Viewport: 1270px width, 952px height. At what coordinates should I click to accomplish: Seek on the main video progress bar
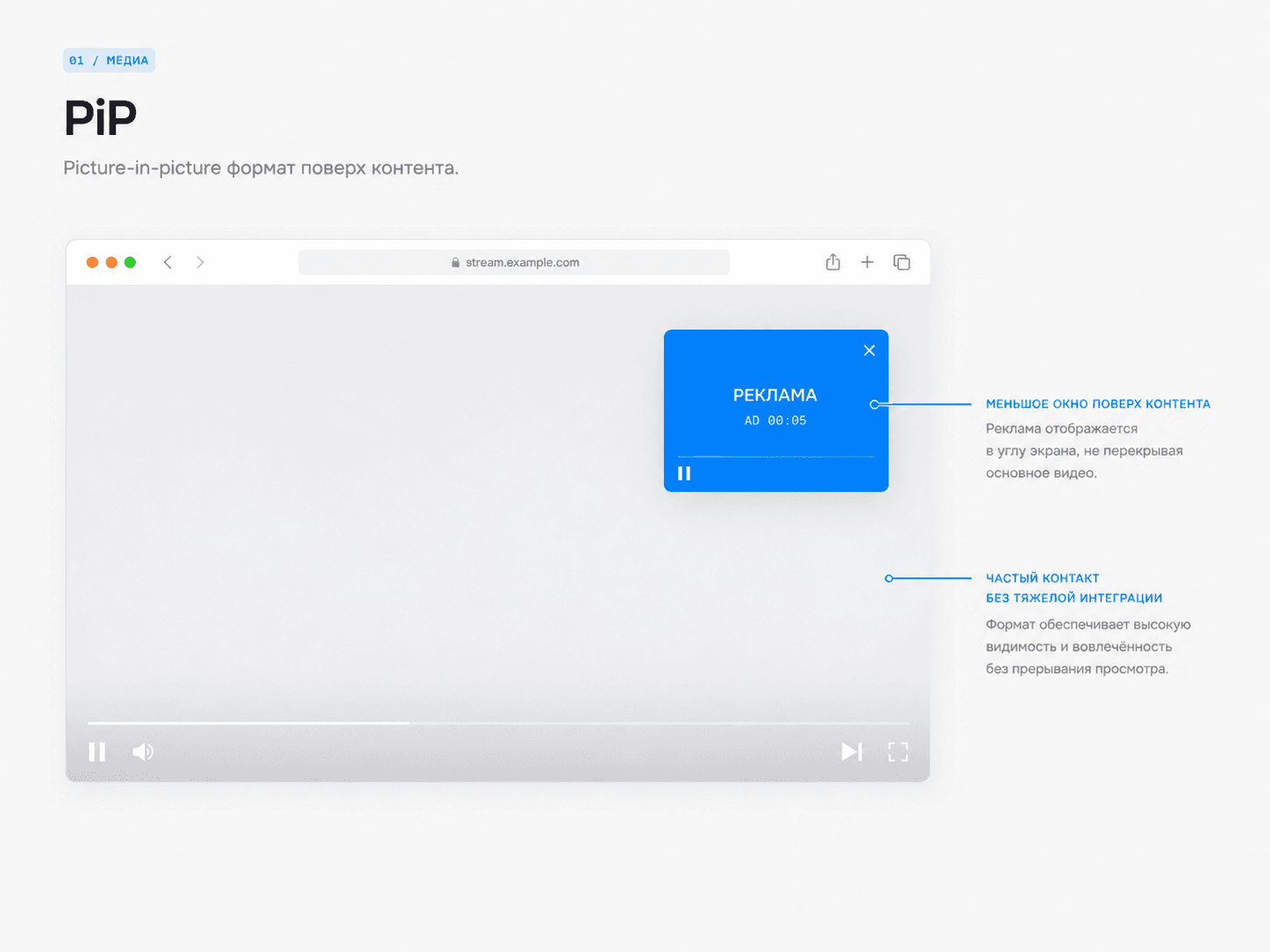pyautogui.click(x=498, y=723)
